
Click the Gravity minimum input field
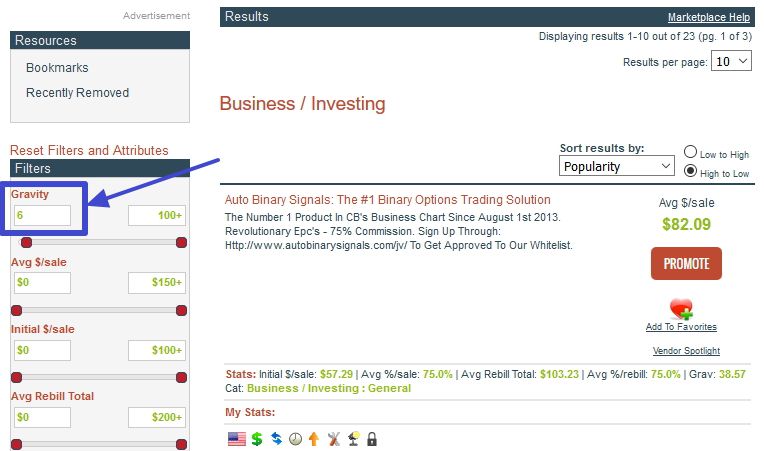coord(42,215)
